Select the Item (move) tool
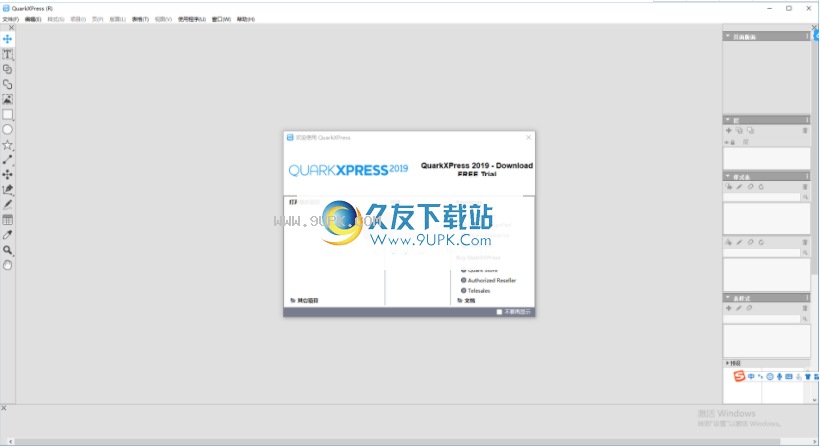Viewport: 820px width, 447px height. [7, 39]
